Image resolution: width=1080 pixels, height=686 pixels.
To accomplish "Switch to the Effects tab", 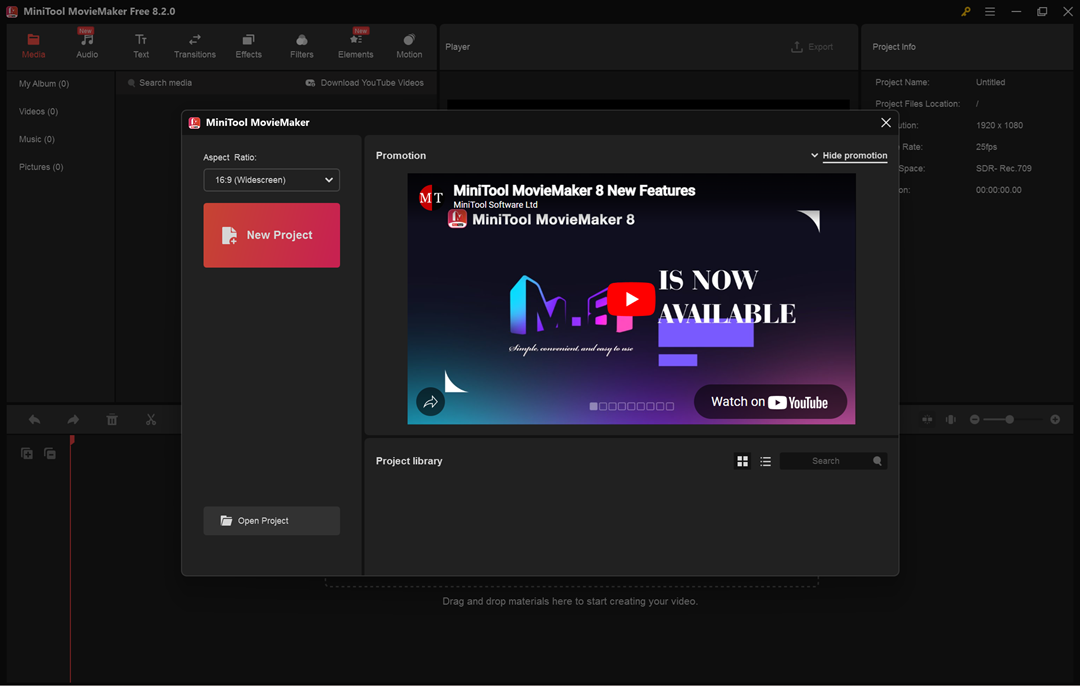I will 248,46.
